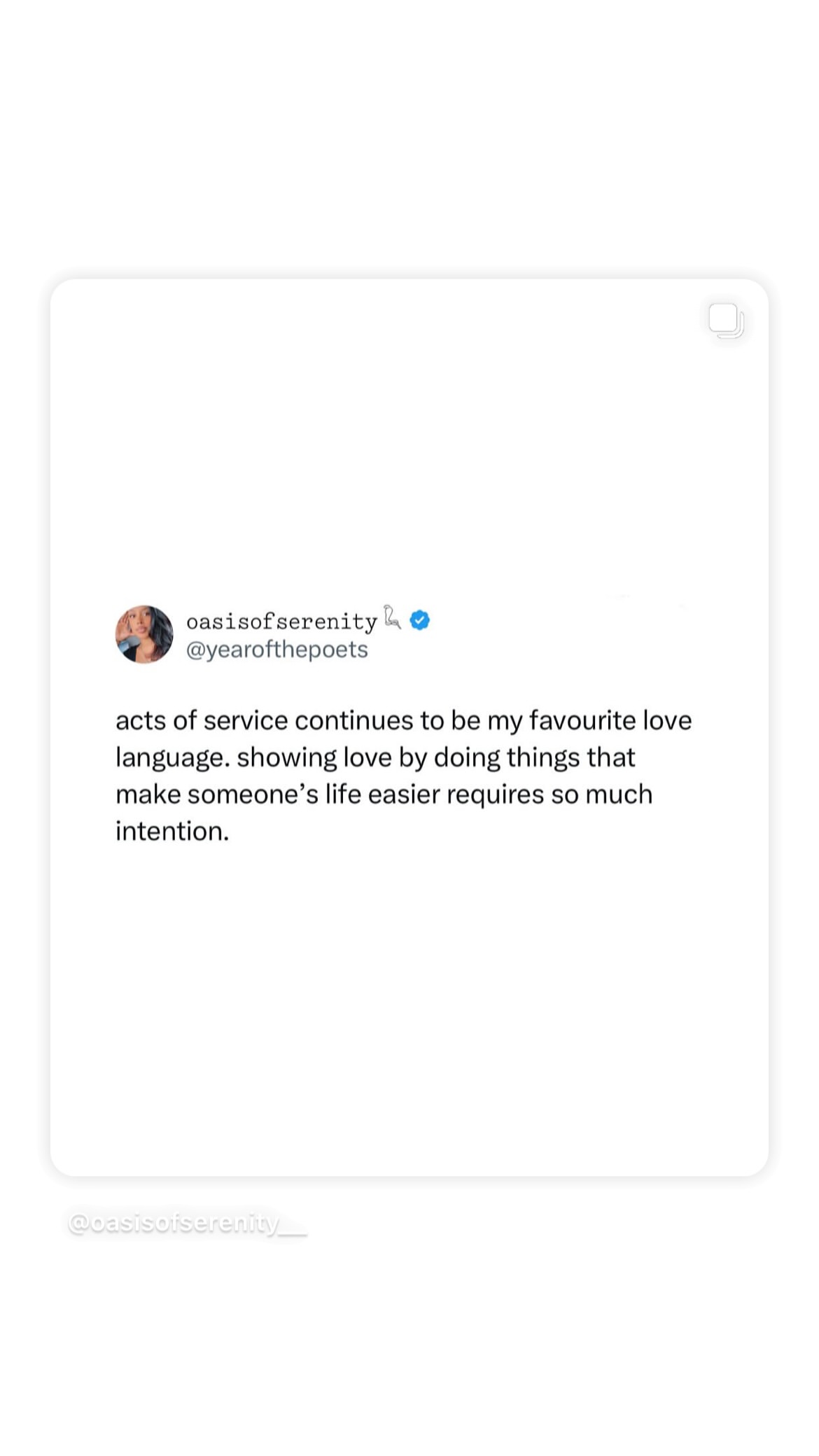Click the word "make" starting third line
Viewport: 819px width, 1456px height.
coord(148,794)
